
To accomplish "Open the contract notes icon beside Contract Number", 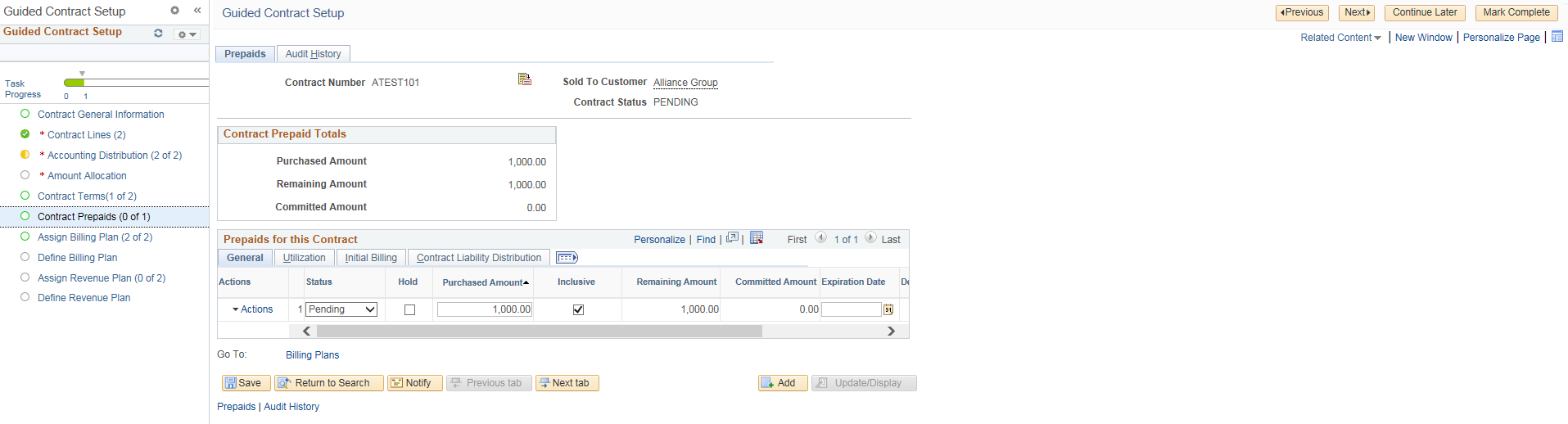I will click(525, 79).
